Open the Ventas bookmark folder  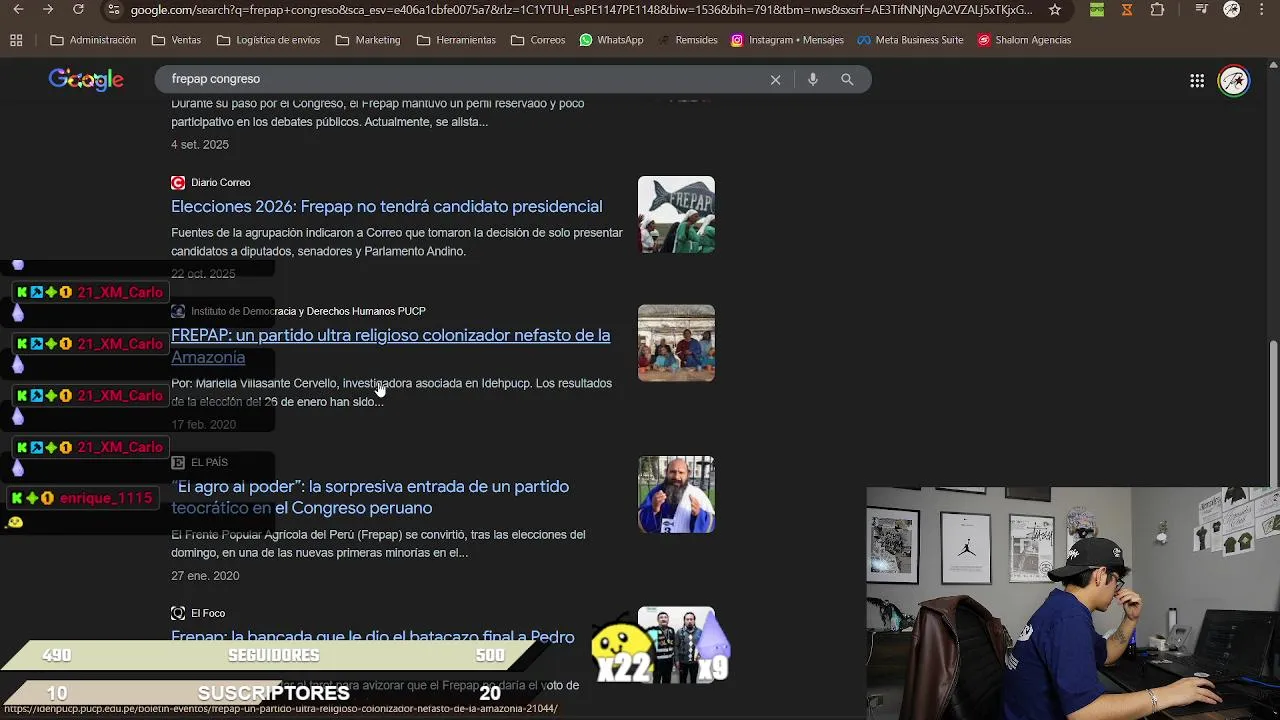(x=176, y=40)
